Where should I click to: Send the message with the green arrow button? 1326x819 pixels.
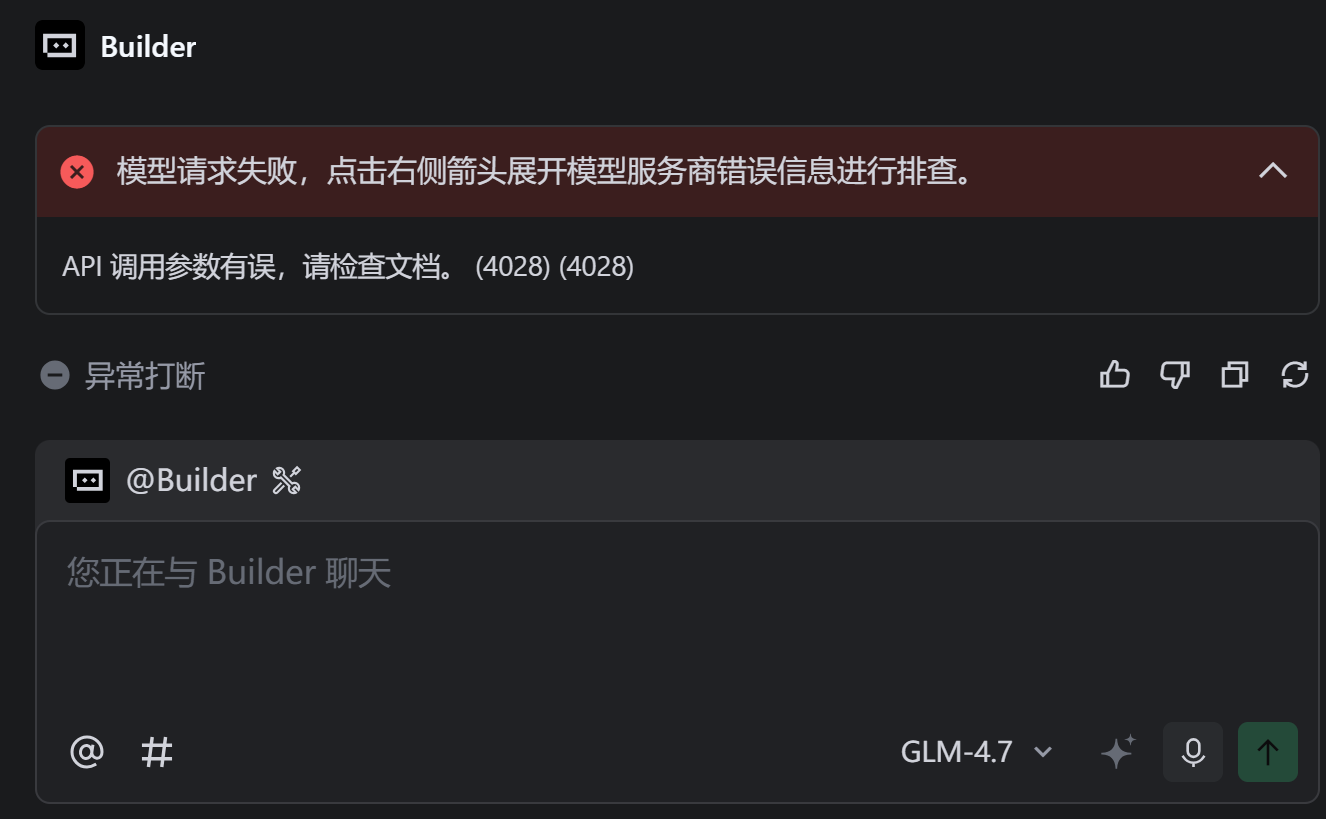coord(1268,751)
